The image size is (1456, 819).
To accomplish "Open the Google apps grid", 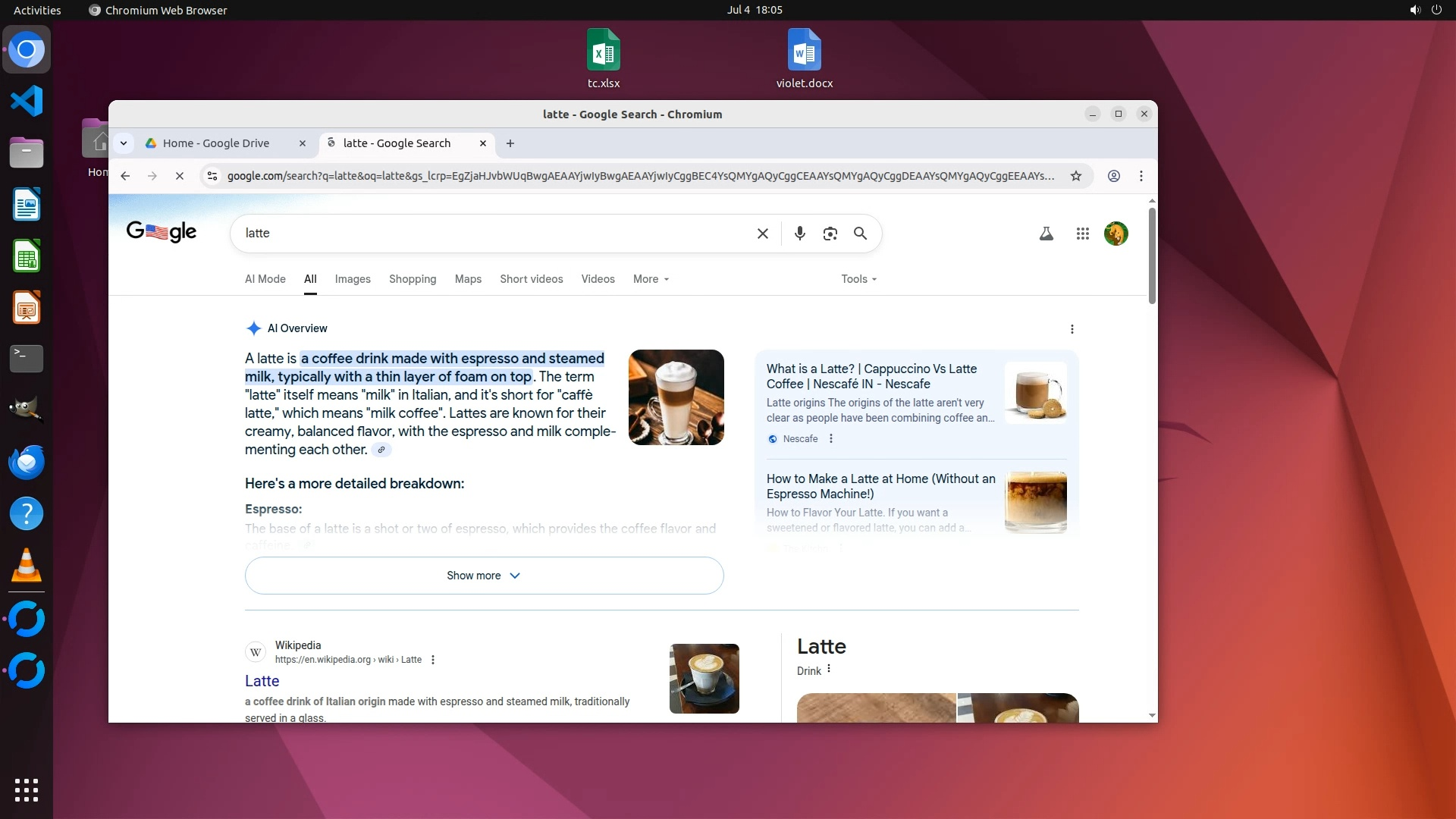I will click(1082, 234).
